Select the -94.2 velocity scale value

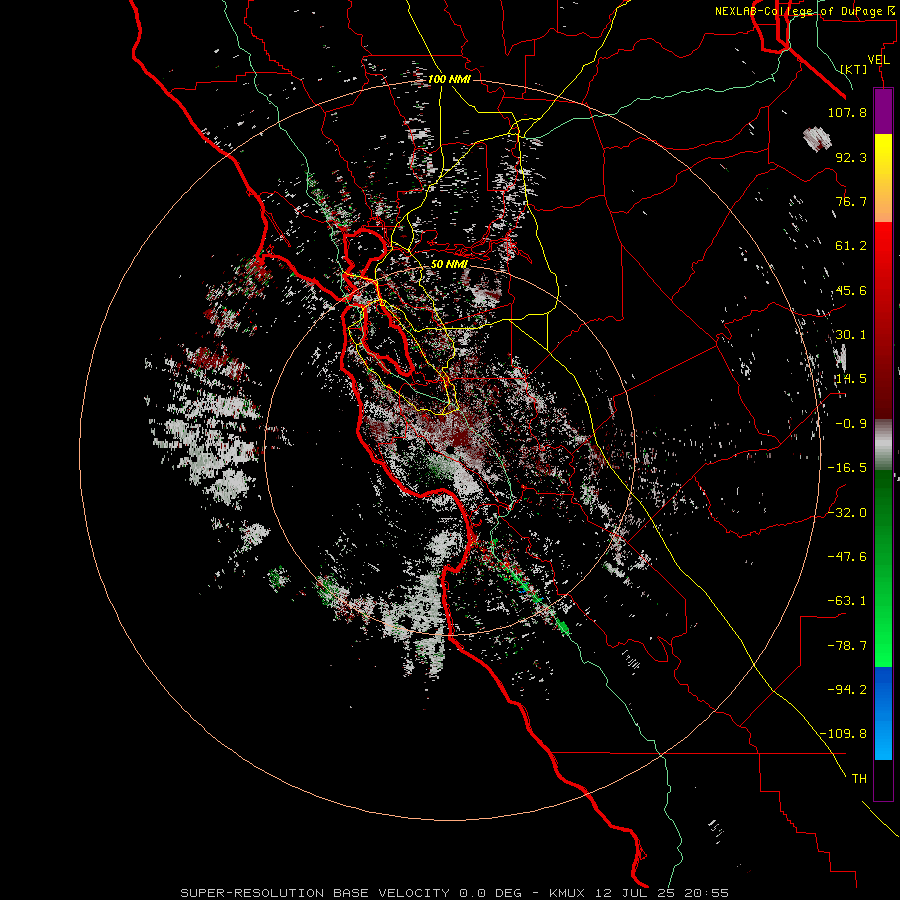pos(847,689)
